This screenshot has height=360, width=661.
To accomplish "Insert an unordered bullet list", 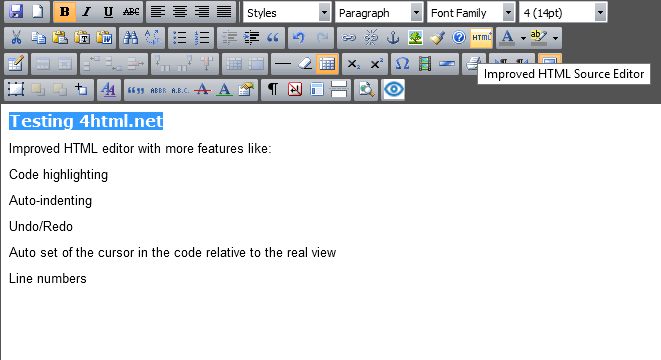I will click(180, 38).
